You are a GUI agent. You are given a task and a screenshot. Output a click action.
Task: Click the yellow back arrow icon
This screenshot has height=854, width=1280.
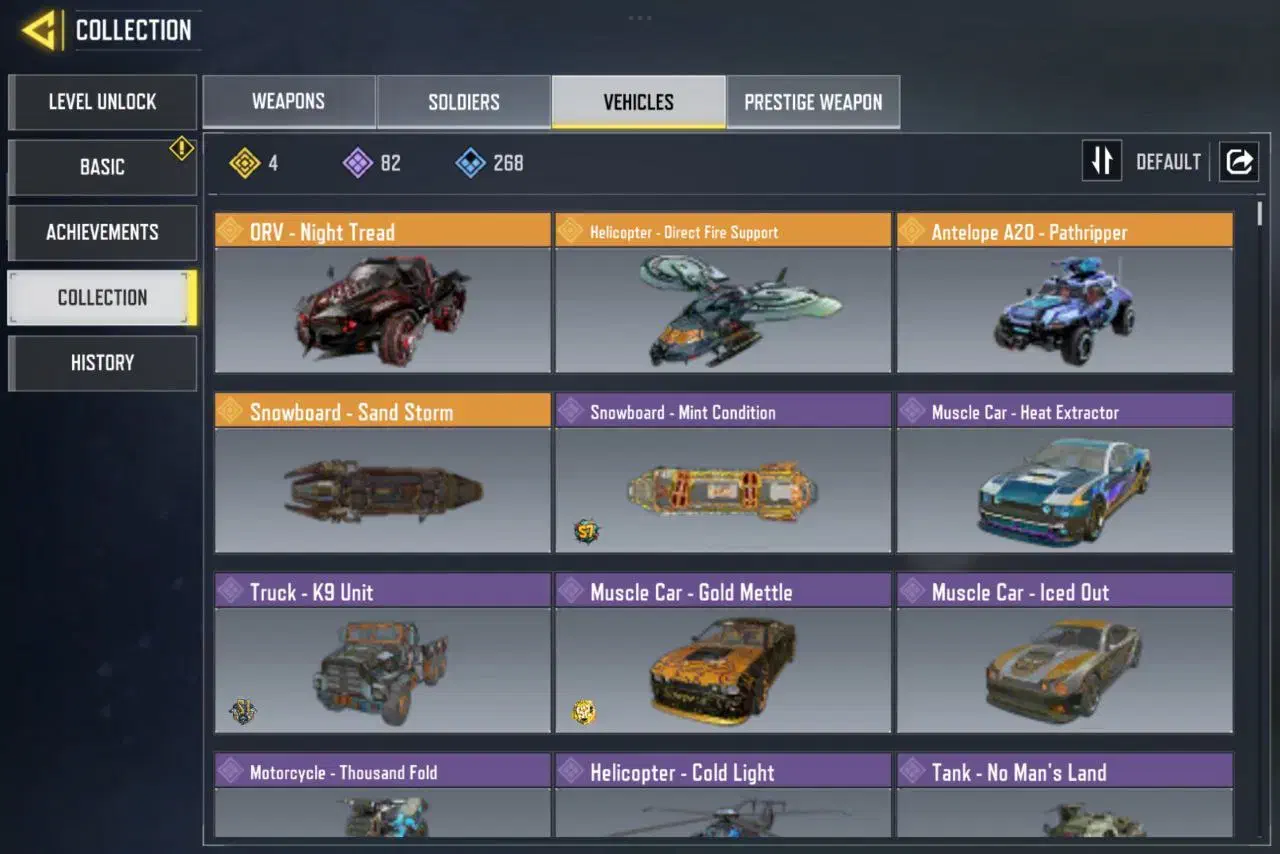coord(40,31)
